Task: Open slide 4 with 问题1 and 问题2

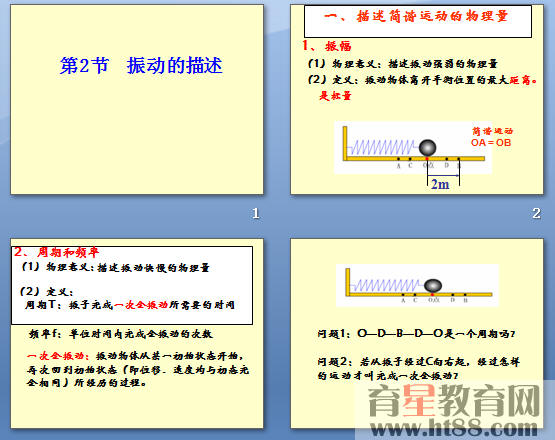Action: (x=417, y=333)
